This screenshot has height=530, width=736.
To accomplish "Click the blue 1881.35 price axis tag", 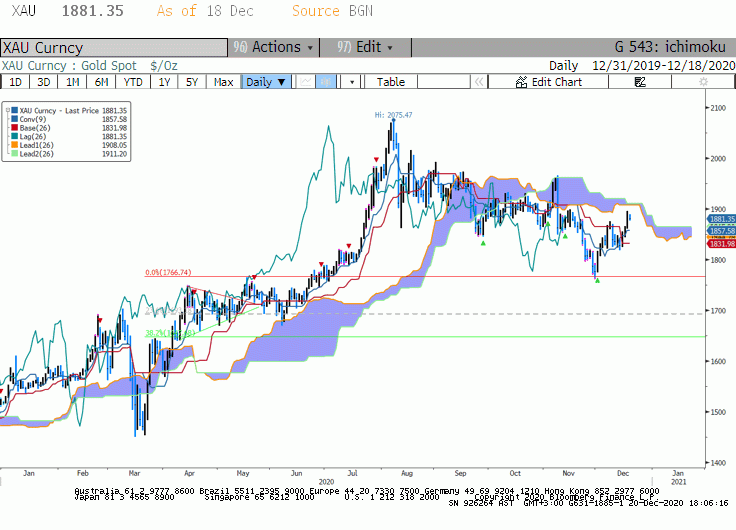I will coord(721,219).
